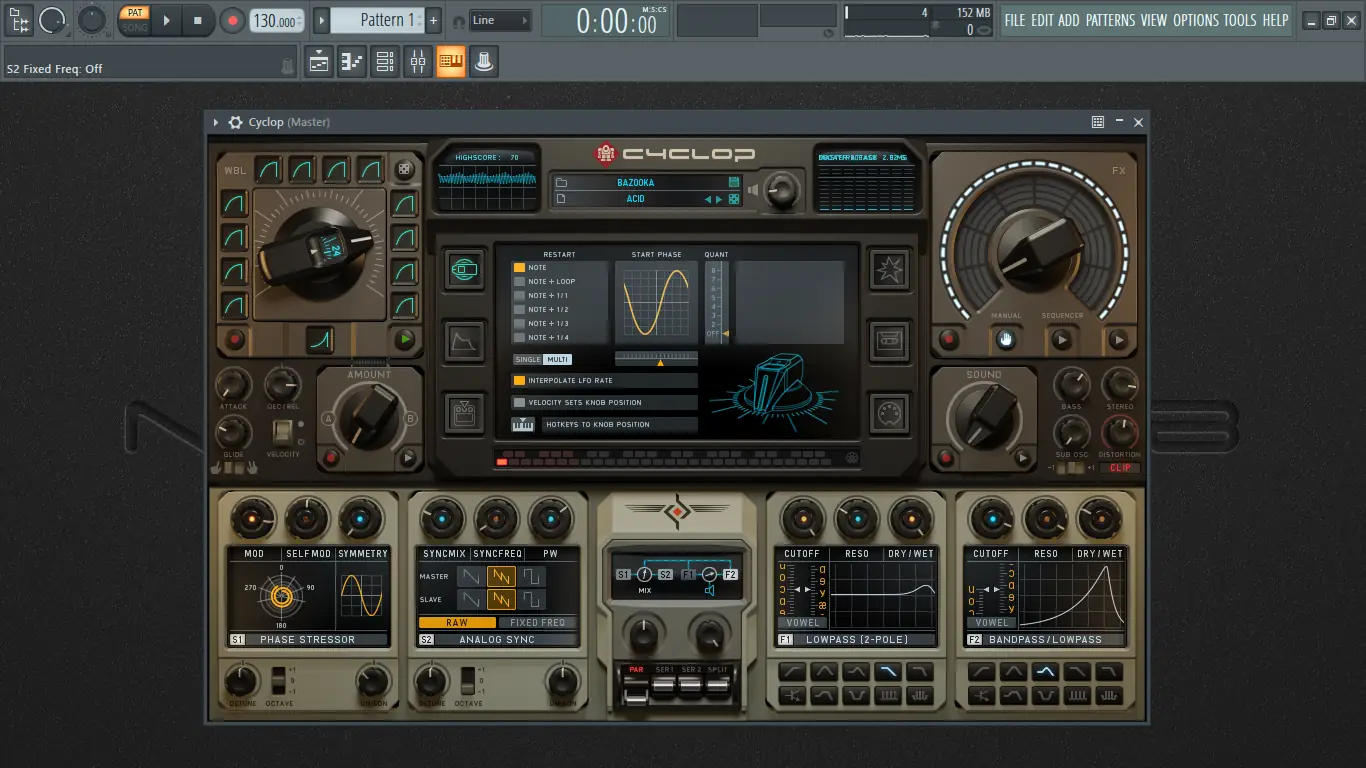
Task: Enable FIXED FREQ mode in S2
Action: click(538, 622)
